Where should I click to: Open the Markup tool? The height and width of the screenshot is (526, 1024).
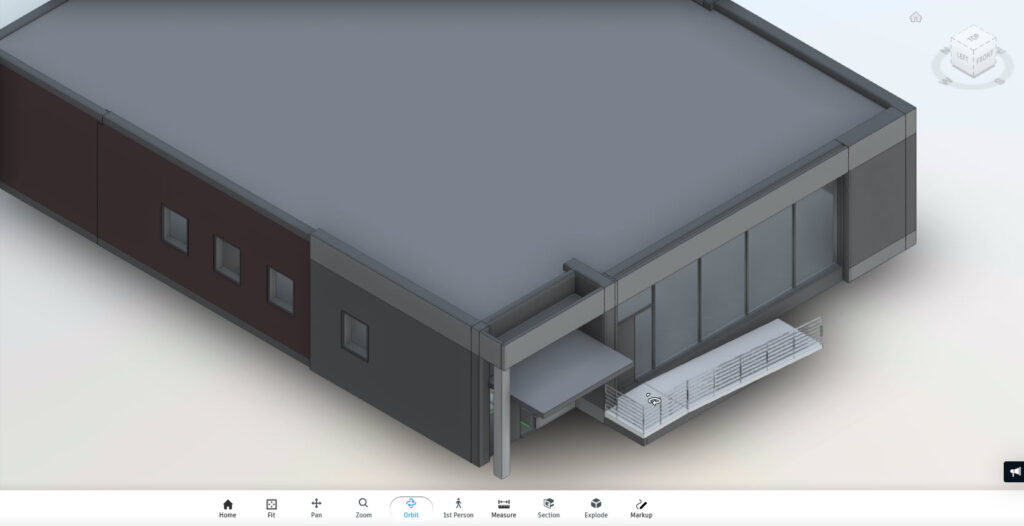pos(641,508)
